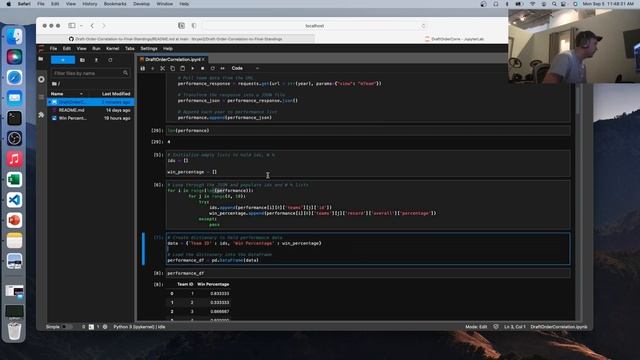Open Music app from the Dock
Screen dimensions: 640x360
[14, 159]
